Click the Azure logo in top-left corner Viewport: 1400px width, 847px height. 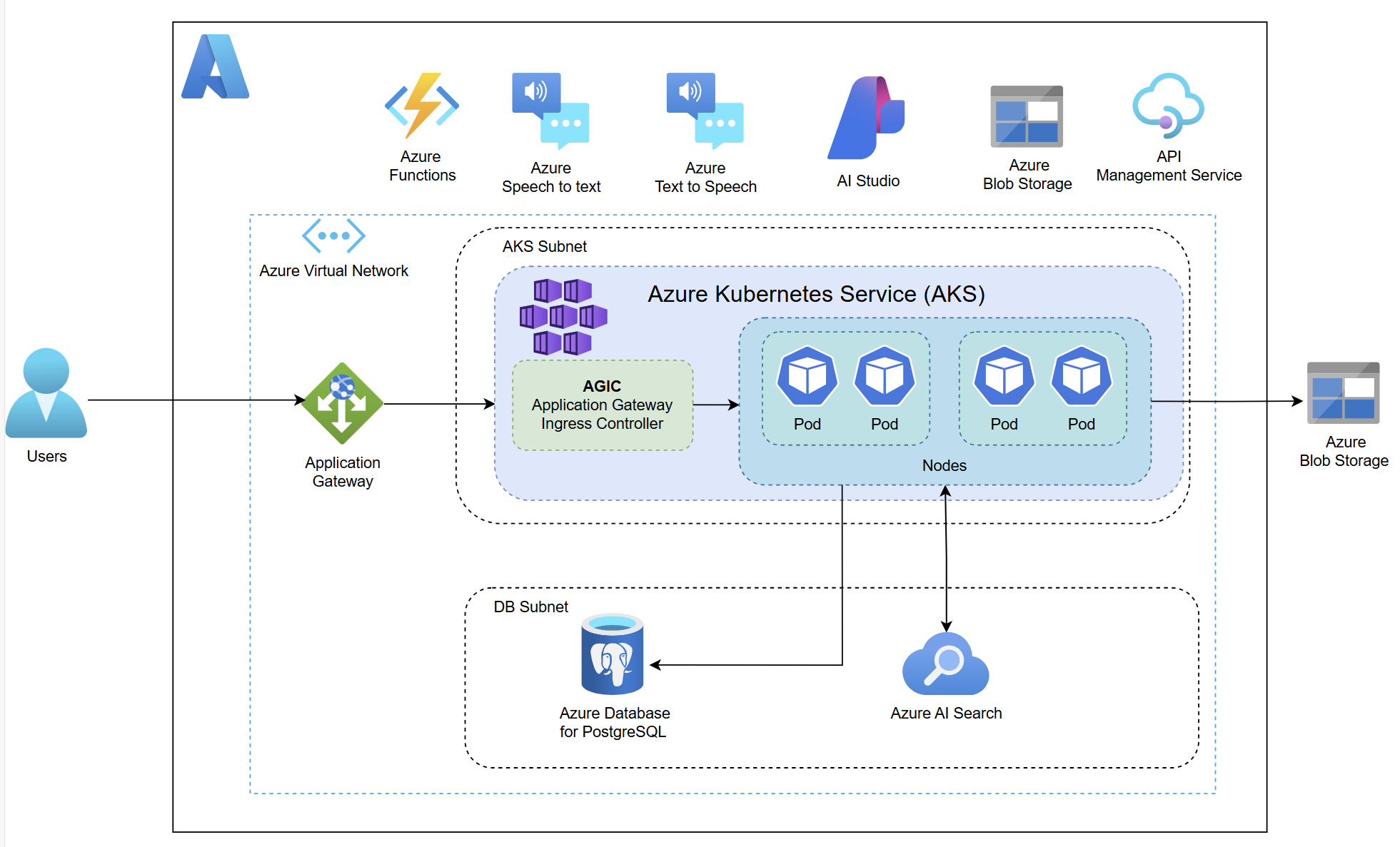coord(215,67)
